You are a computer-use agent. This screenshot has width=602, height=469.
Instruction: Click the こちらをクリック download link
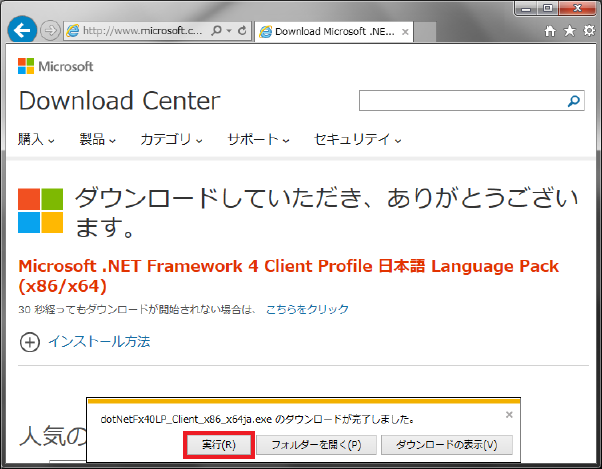point(307,309)
